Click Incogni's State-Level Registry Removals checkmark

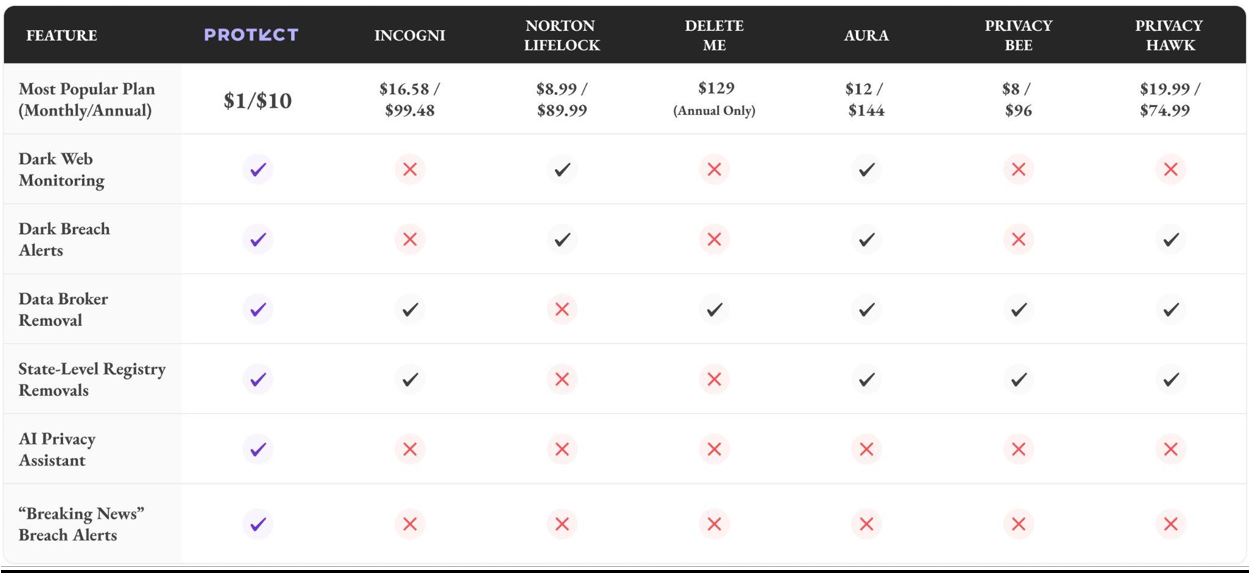(410, 380)
